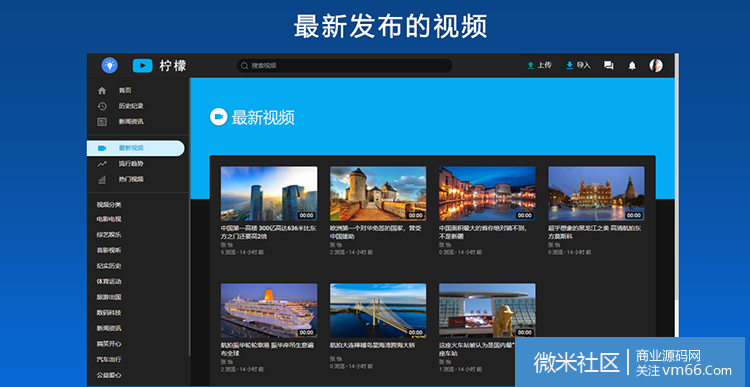Viewport: 750px width, 387px height.
Task: Open 热门视频 with the bar-chart icon
Action: click(x=136, y=179)
